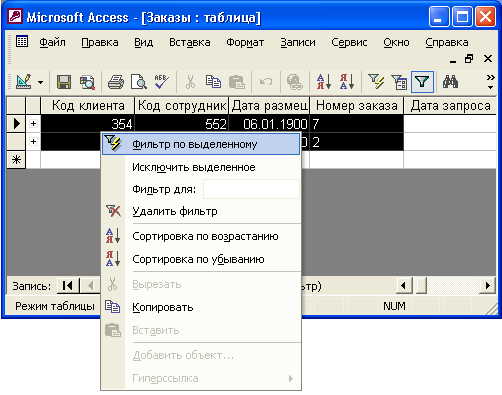
Task: Click the cell with value 552
Action: 182,124
